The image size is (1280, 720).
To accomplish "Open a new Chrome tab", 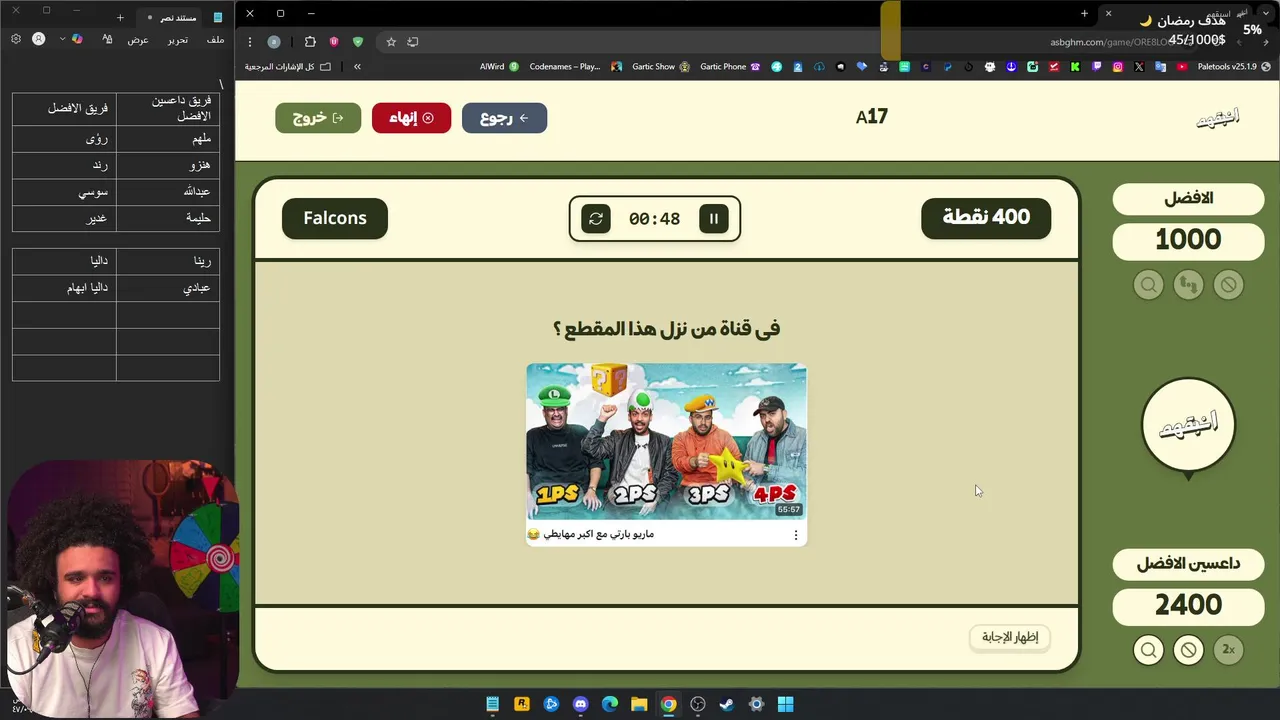I will pos(1084,13).
